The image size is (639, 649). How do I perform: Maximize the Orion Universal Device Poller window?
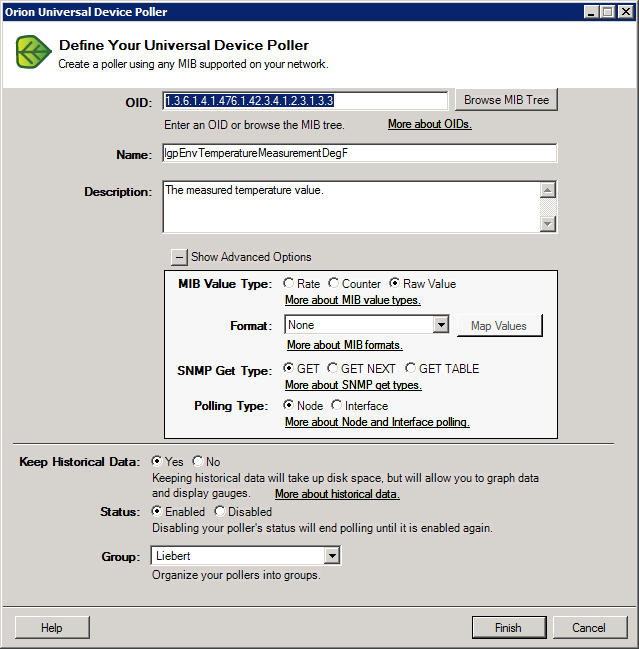coord(608,12)
